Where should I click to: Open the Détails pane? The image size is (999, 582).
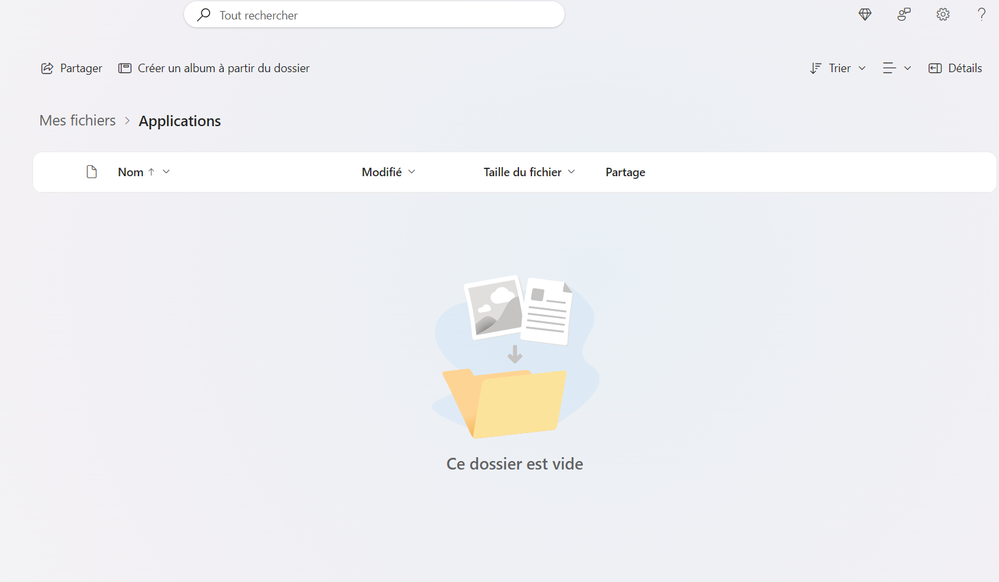click(x=955, y=68)
